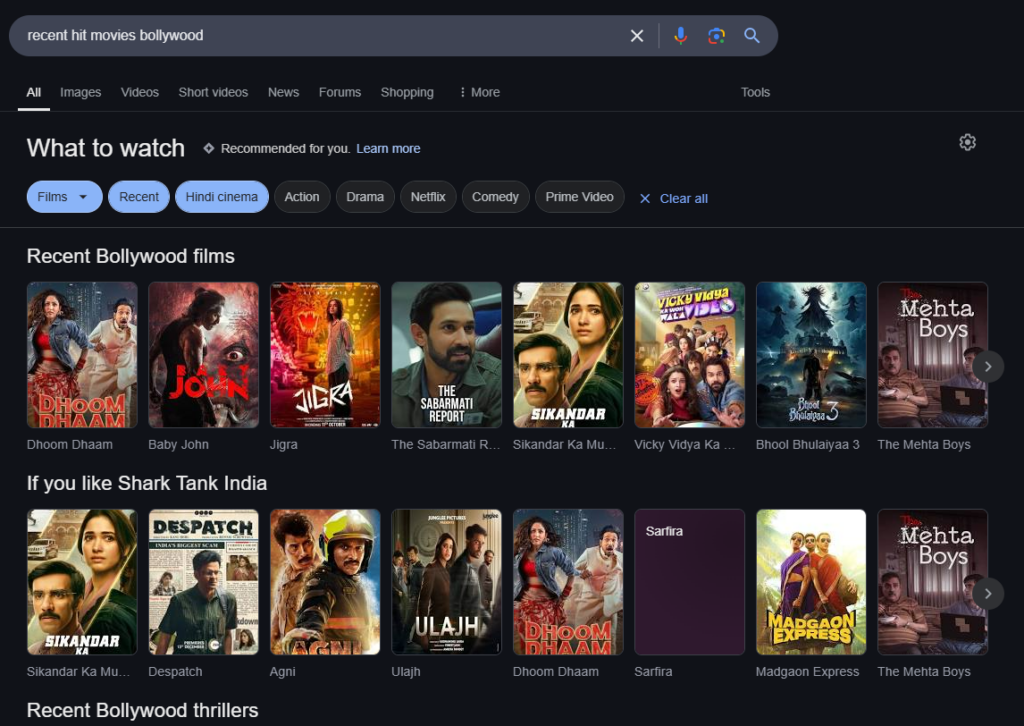Open the More search categories menu
Viewport: 1024px width, 726px height.
pyautogui.click(x=479, y=92)
